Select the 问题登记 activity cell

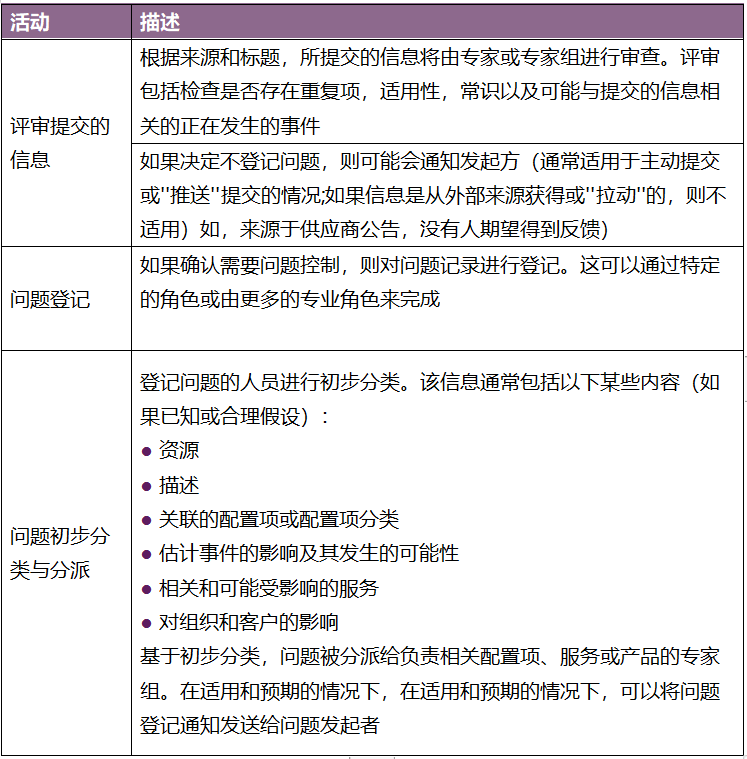50,298
